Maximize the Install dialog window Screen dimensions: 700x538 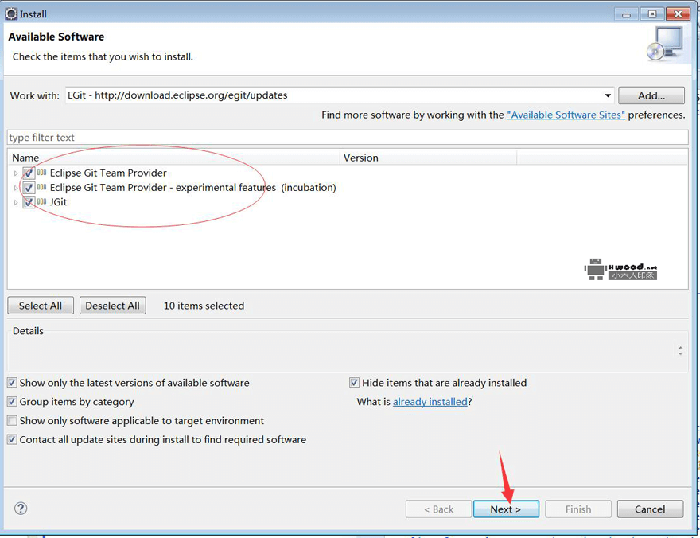pyautogui.click(x=652, y=14)
